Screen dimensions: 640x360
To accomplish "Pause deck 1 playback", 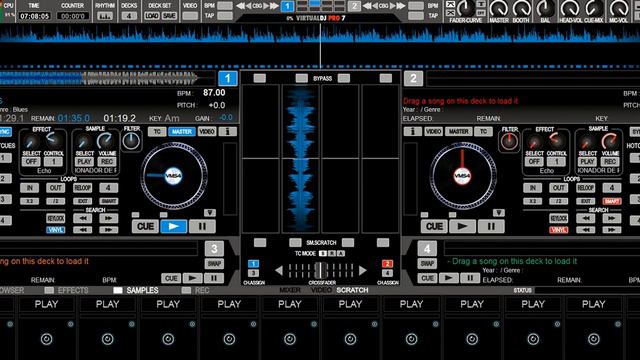I will (x=202, y=226).
